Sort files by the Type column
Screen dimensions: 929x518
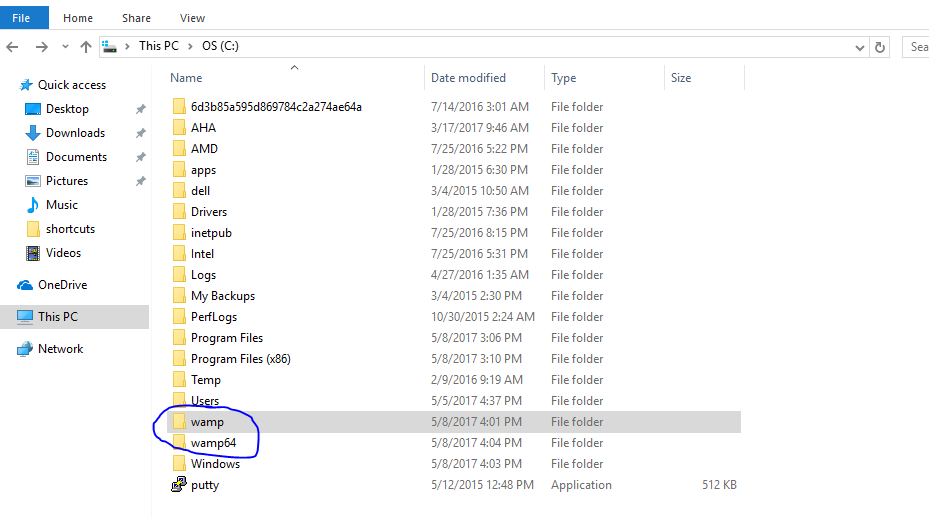(563, 78)
